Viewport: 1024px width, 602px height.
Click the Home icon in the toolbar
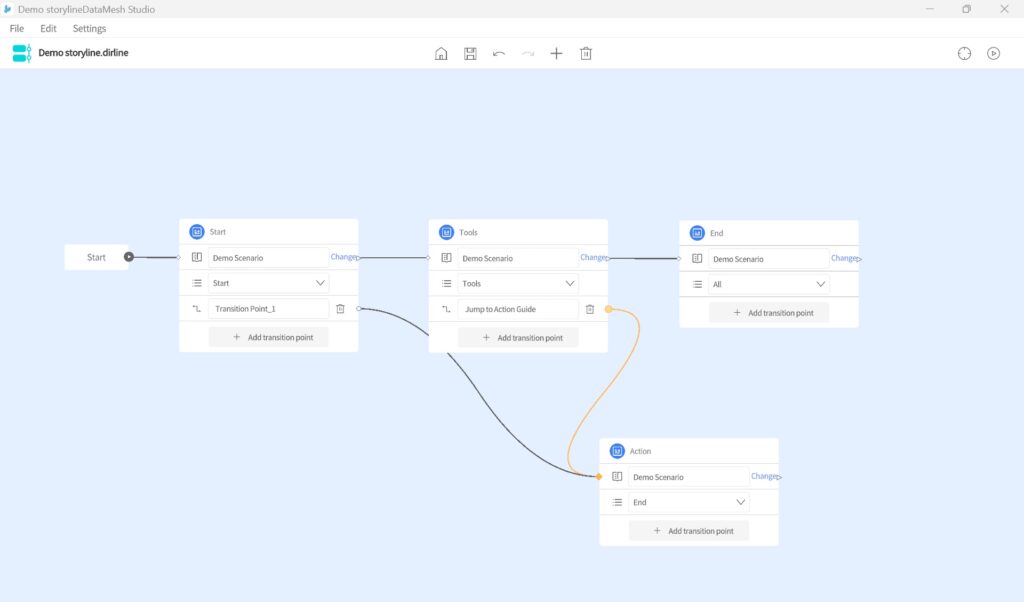click(x=441, y=53)
